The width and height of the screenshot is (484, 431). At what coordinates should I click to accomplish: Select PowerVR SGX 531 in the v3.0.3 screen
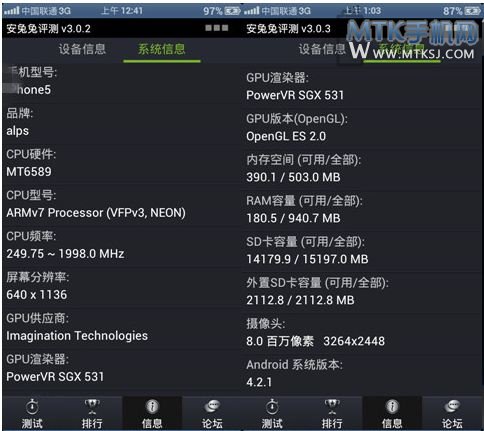pos(295,95)
